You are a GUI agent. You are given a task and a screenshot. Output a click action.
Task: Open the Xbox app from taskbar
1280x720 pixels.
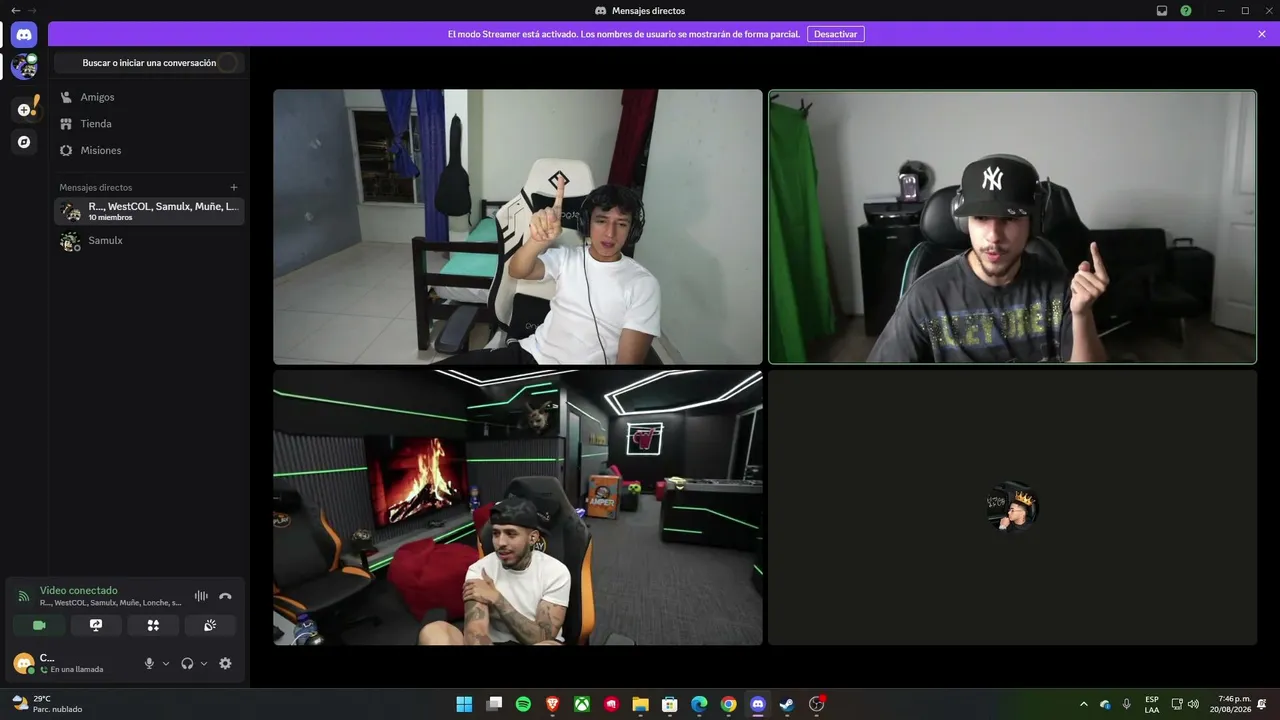click(582, 704)
